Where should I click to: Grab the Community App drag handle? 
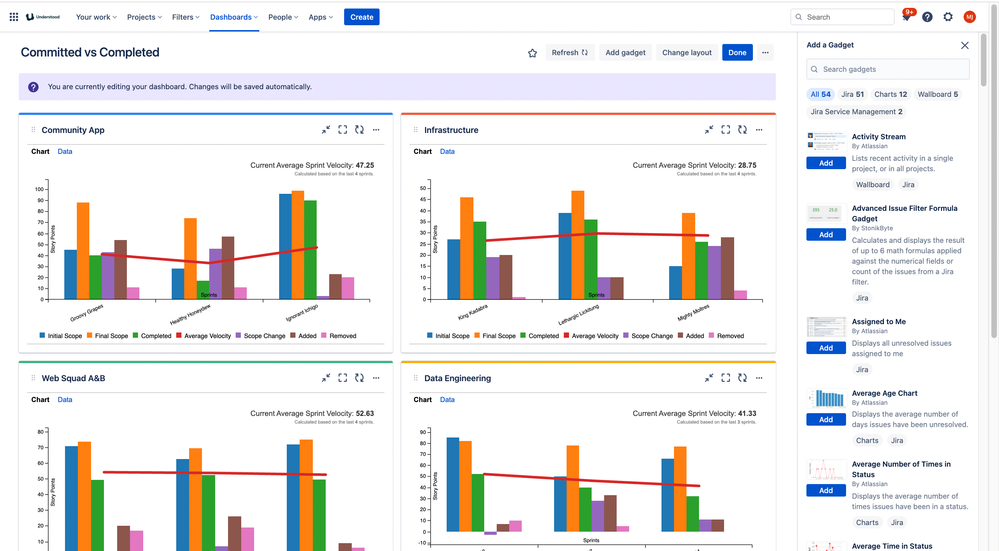click(x=33, y=130)
